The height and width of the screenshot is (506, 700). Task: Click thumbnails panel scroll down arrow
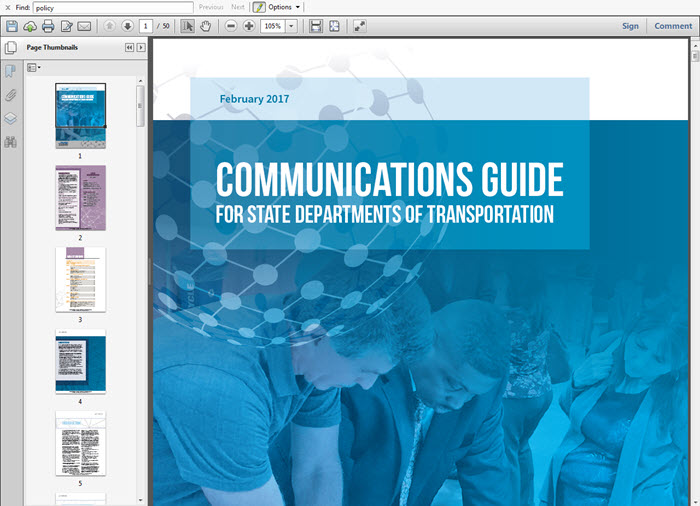(141, 501)
